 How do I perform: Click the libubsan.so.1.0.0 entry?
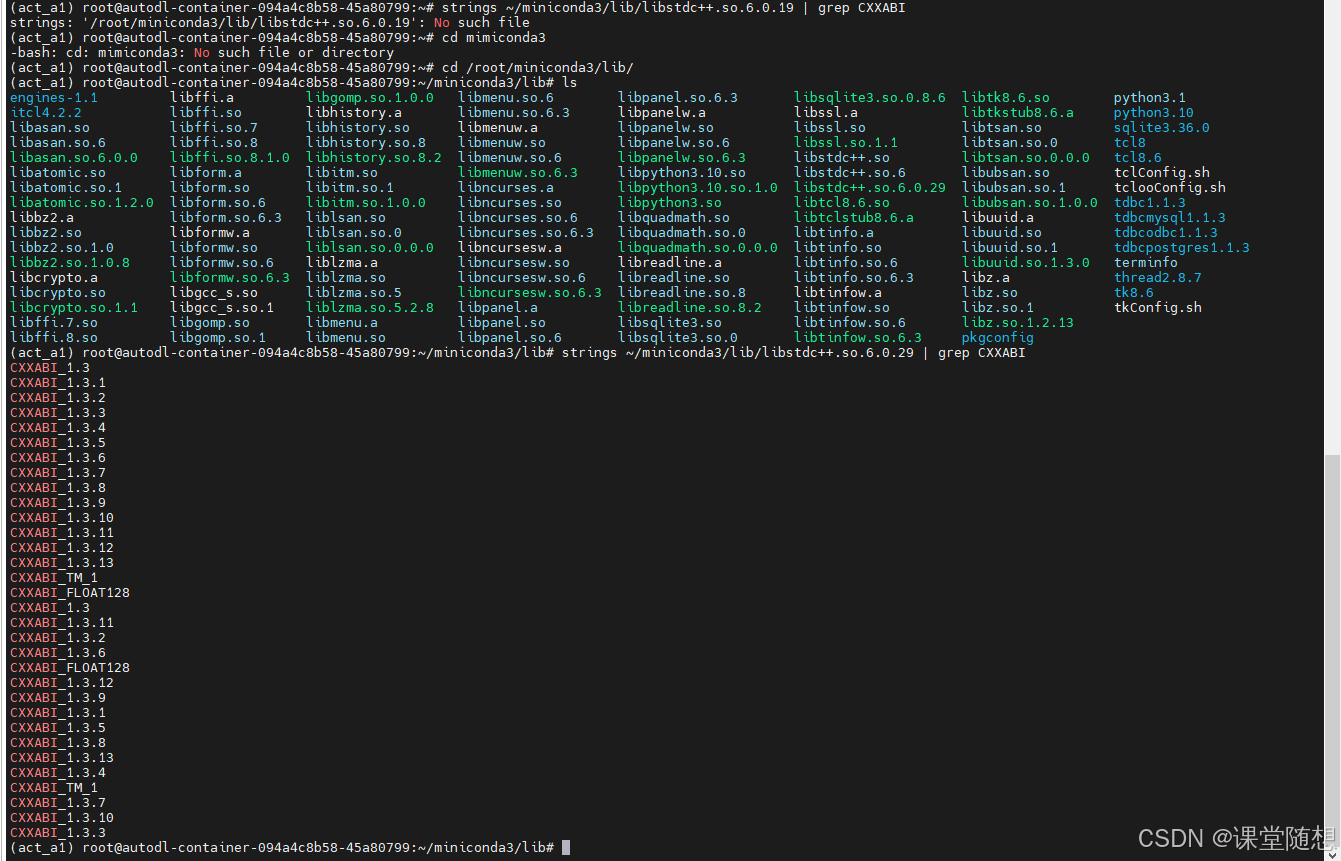[1030, 203]
